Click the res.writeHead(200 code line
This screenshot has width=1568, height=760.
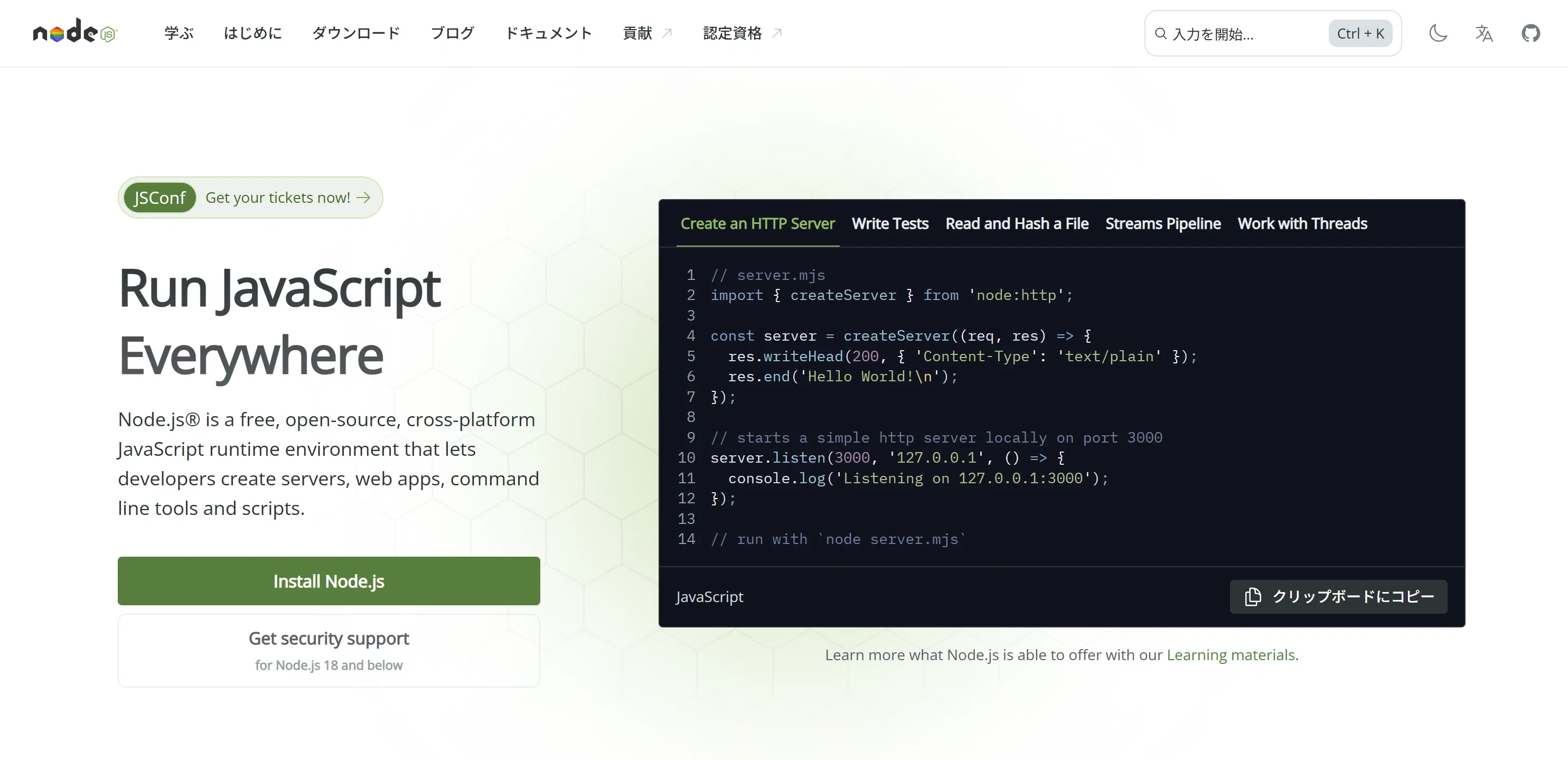pyautogui.click(x=962, y=356)
